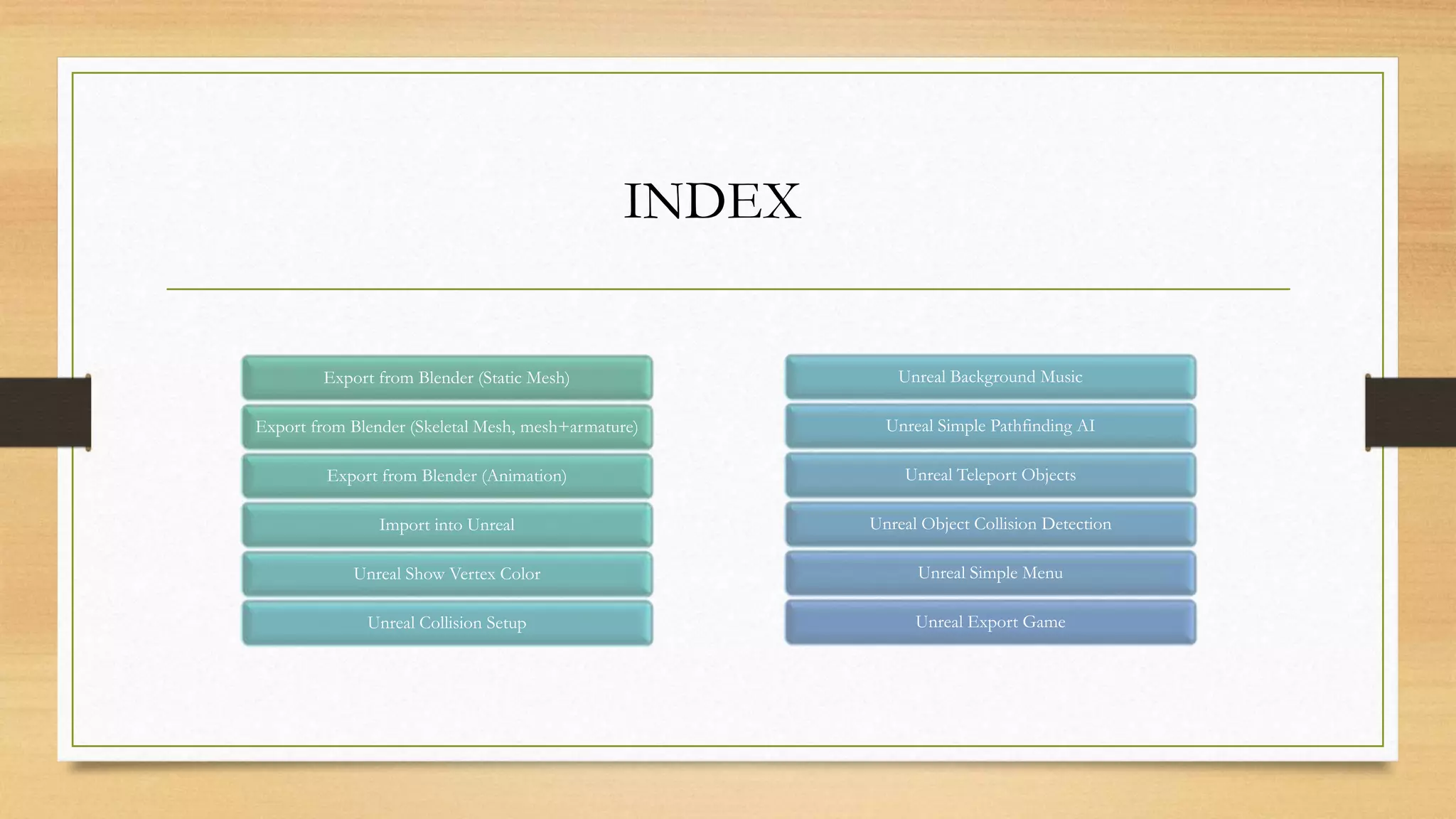
Task: Click the left dark clip tab
Action: point(44,412)
